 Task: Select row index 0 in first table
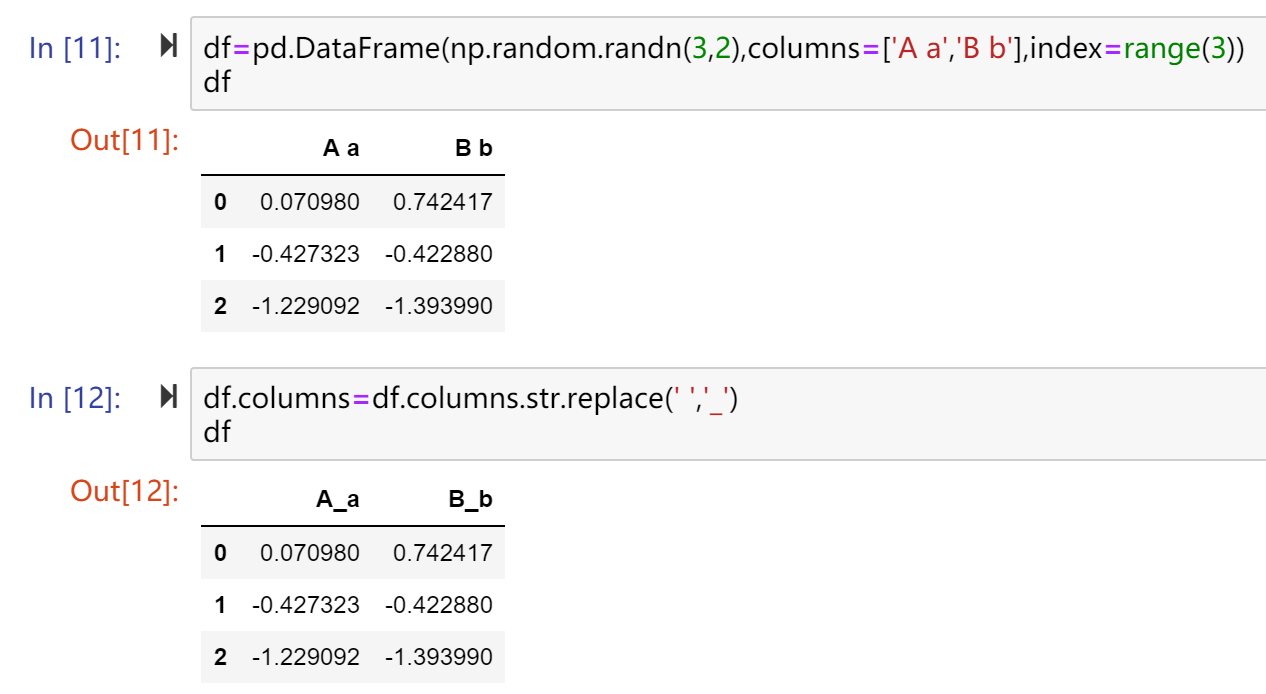click(220, 202)
